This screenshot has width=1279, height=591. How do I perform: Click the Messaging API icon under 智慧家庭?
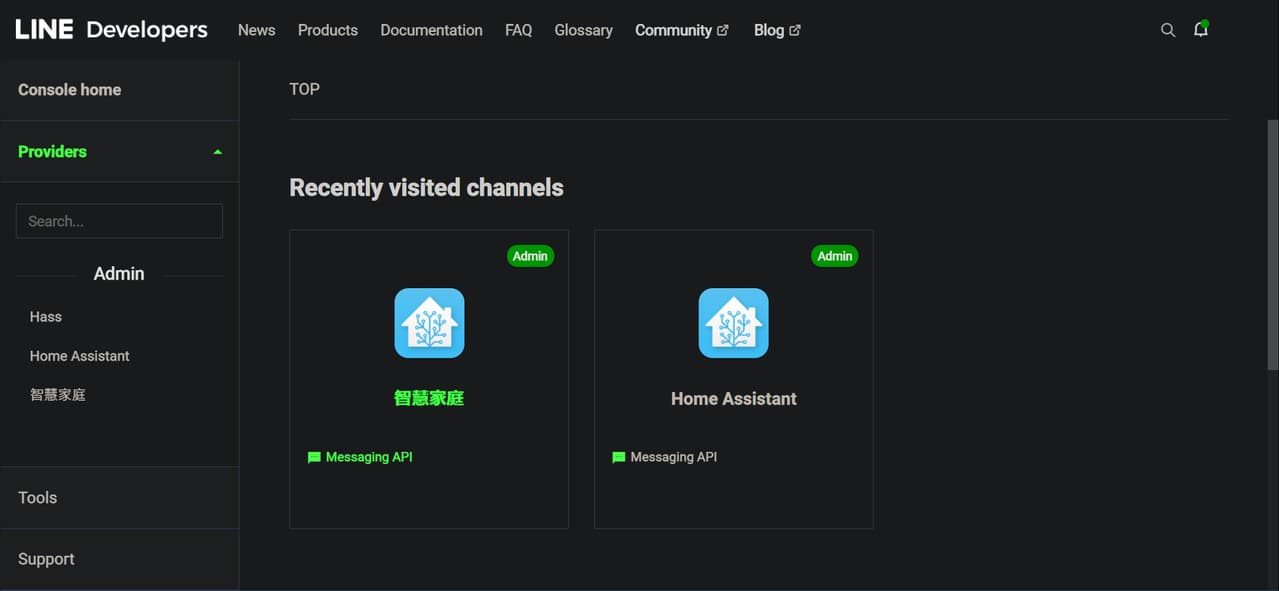tap(314, 457)
